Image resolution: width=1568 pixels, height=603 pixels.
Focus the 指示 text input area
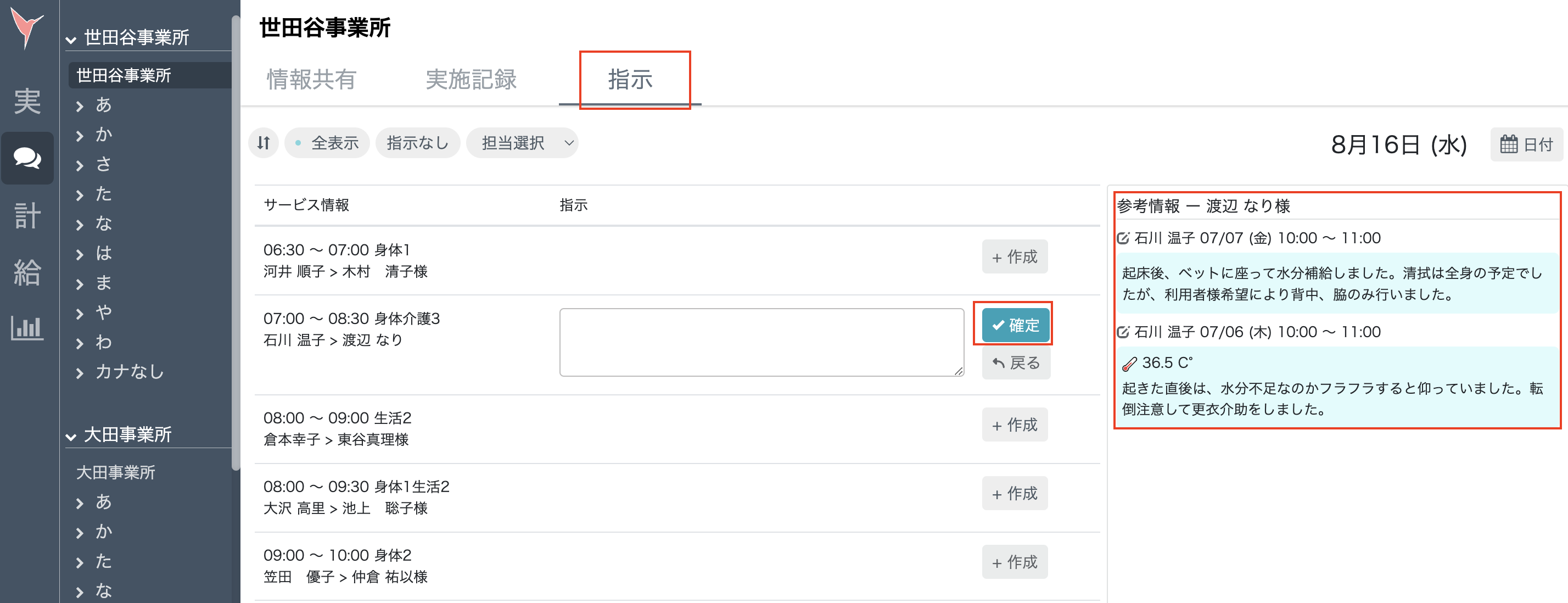pyautogui.click(x=761, y=342)
